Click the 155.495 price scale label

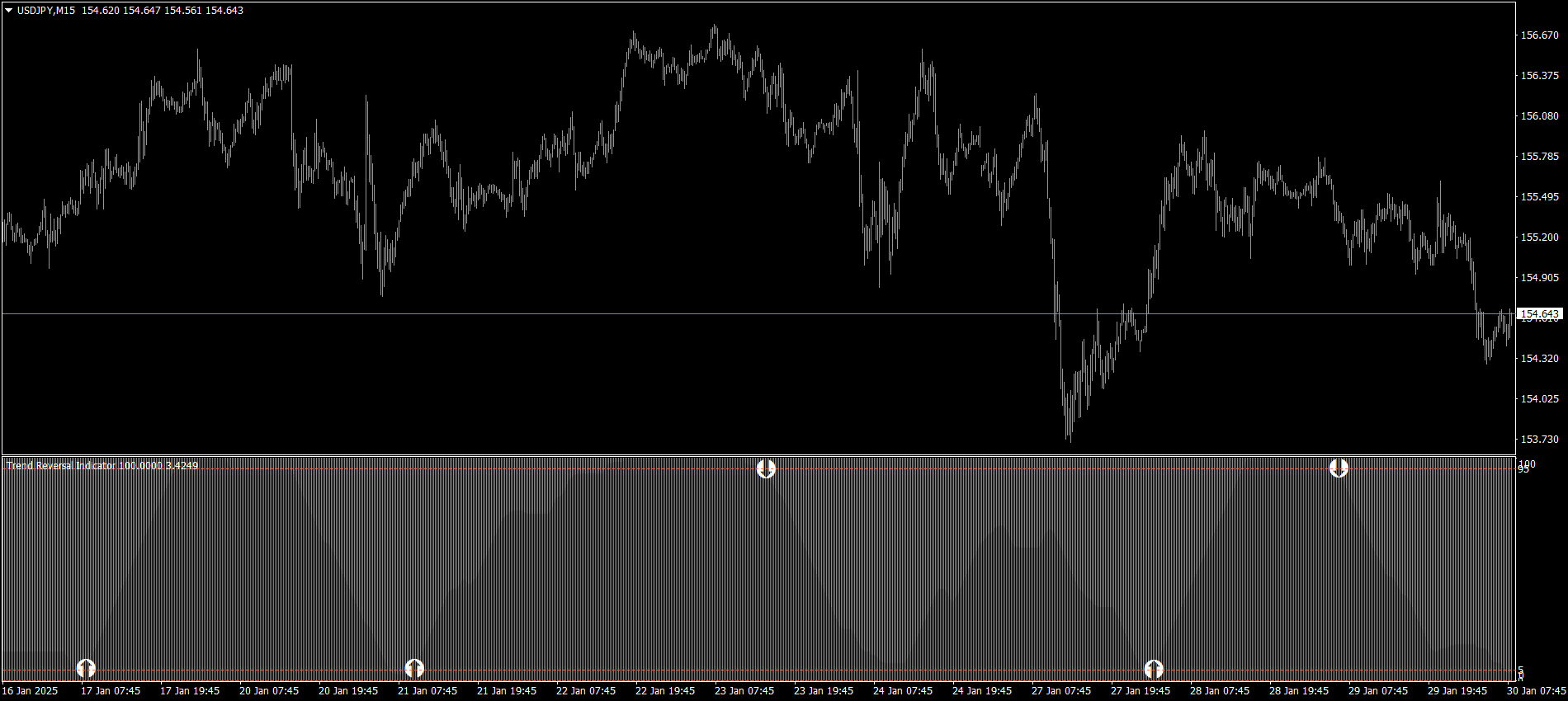(1539, 197)
